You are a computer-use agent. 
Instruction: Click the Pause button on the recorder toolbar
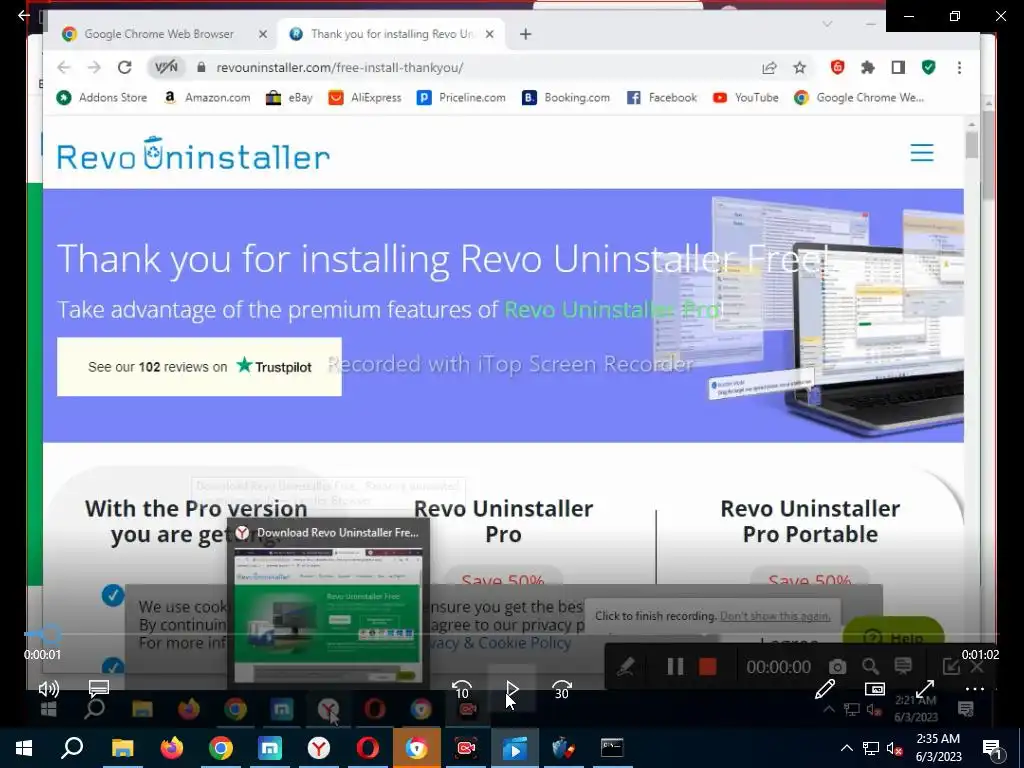click(675, 666)
